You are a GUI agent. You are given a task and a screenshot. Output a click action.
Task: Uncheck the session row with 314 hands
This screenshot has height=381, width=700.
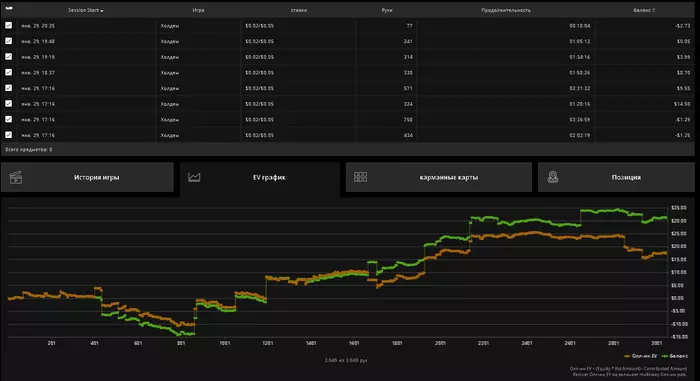click(8, 57)
